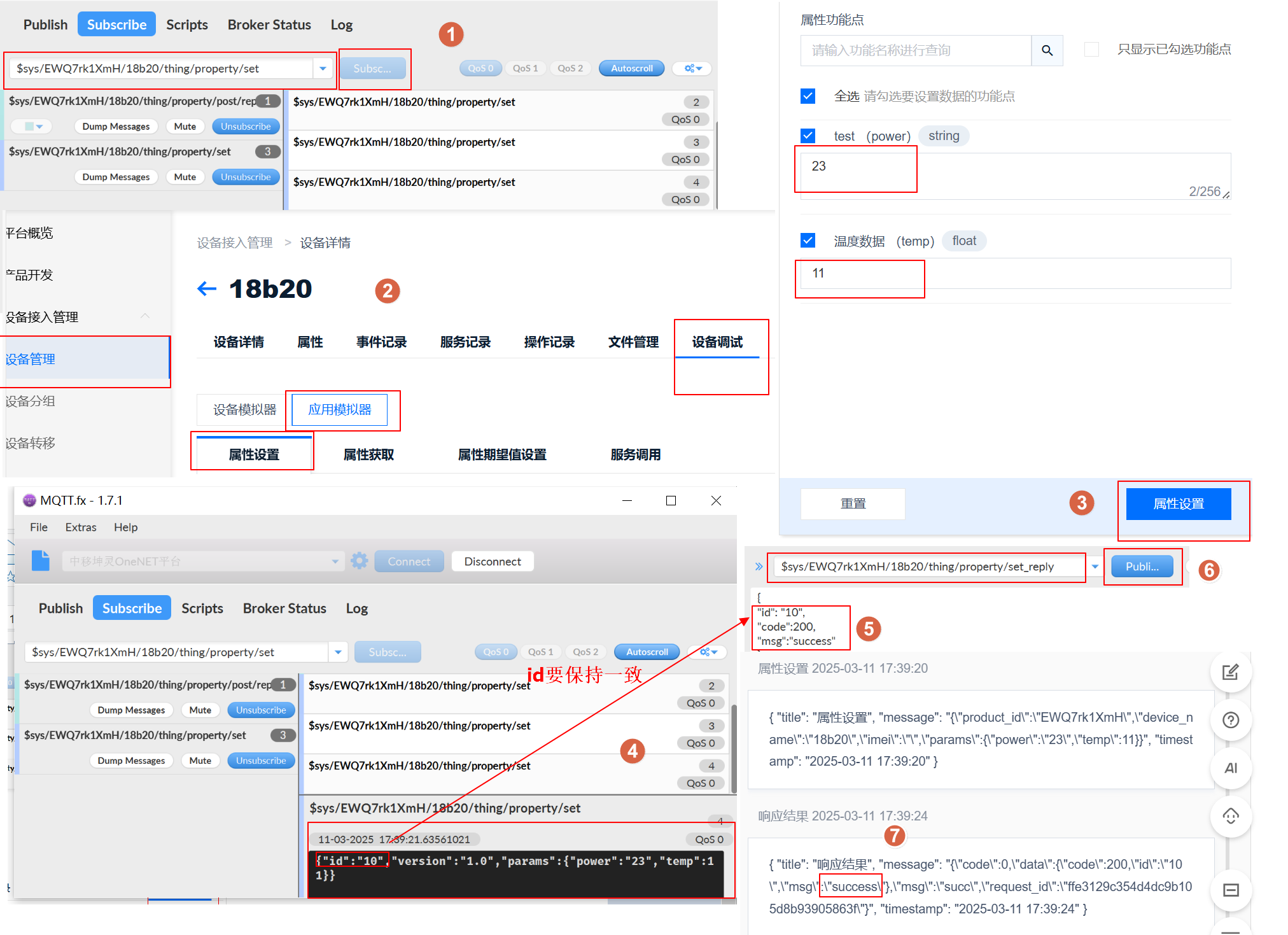Collapse the 设备接入管理 sidebar section
Viewport: 1288px width, 935px height.
click(145, 316)
